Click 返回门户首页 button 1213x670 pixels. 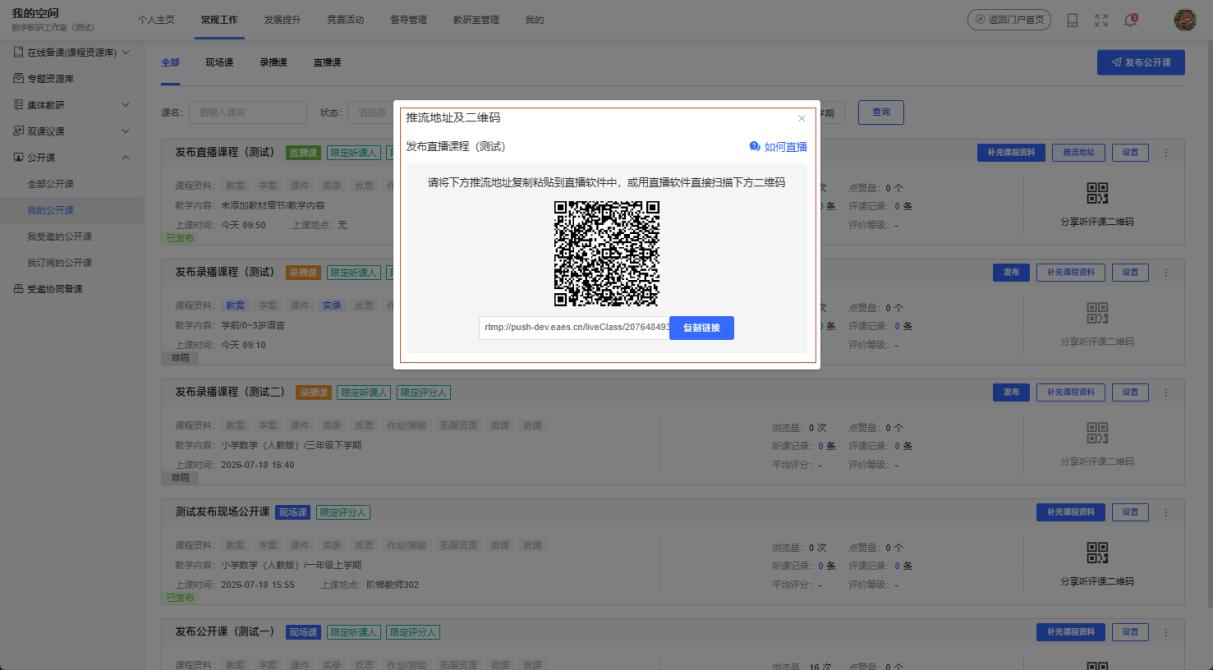click(x=1008, y=20)
